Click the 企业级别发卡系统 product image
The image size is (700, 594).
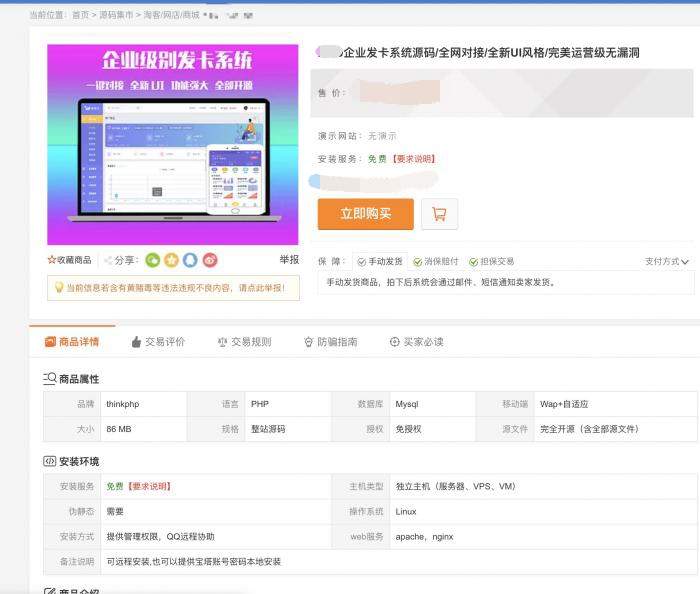coord(173,144)
